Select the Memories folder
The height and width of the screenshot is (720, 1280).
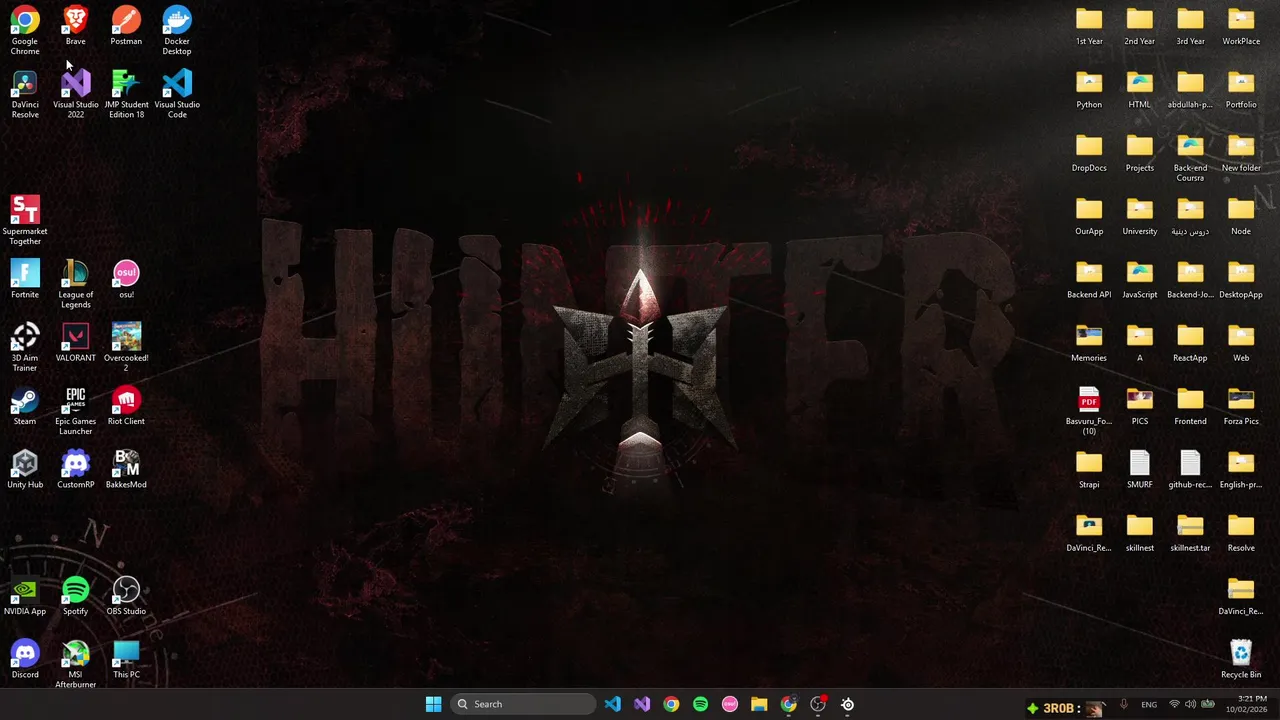coord(1089,342)
